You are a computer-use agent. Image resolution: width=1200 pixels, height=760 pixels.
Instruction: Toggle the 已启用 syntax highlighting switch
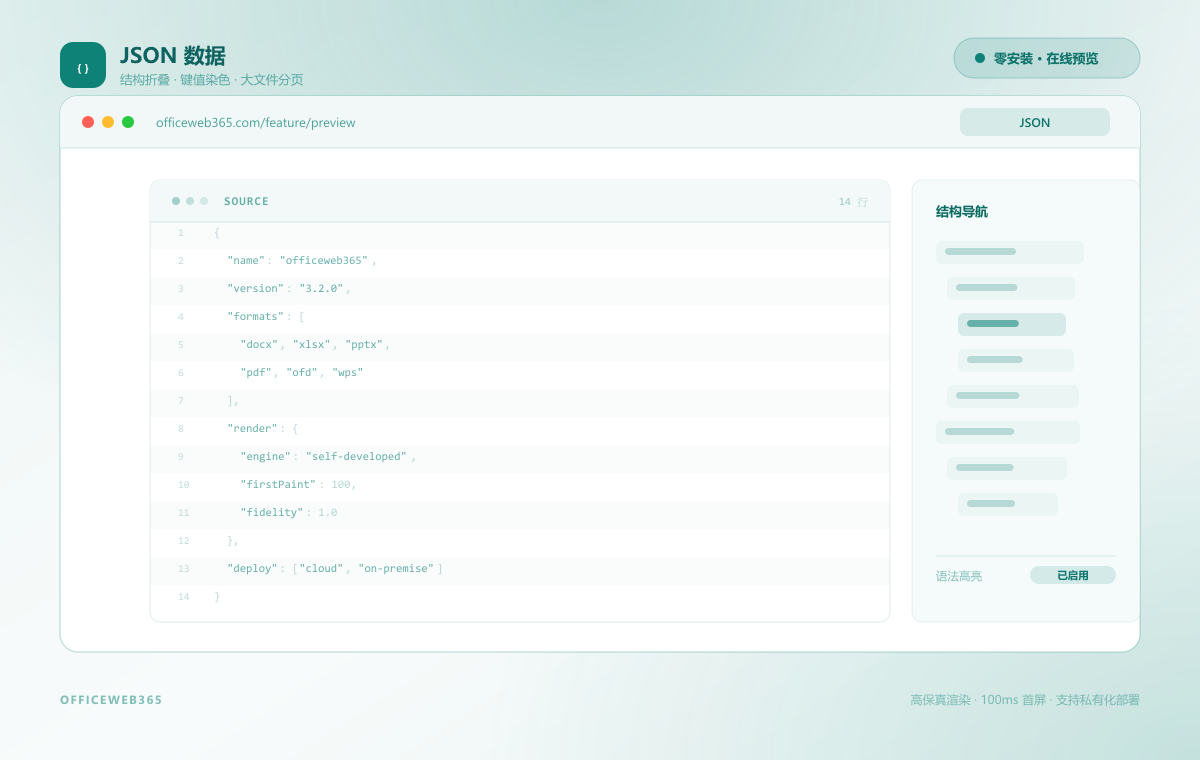coord(1073,575)
